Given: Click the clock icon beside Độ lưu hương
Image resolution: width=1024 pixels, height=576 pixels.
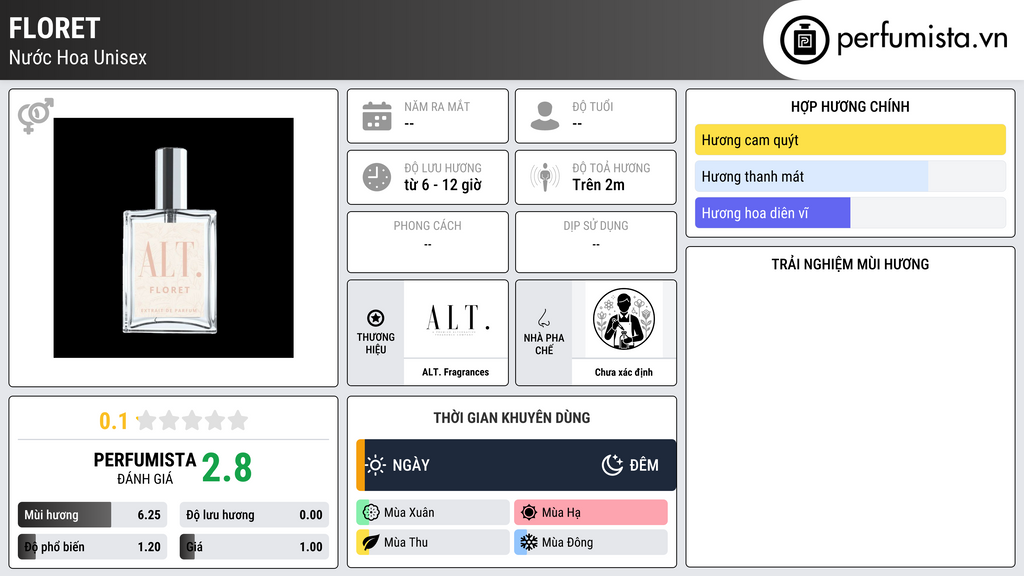Looking at the screenshot, I should click(x=377, y=177).
